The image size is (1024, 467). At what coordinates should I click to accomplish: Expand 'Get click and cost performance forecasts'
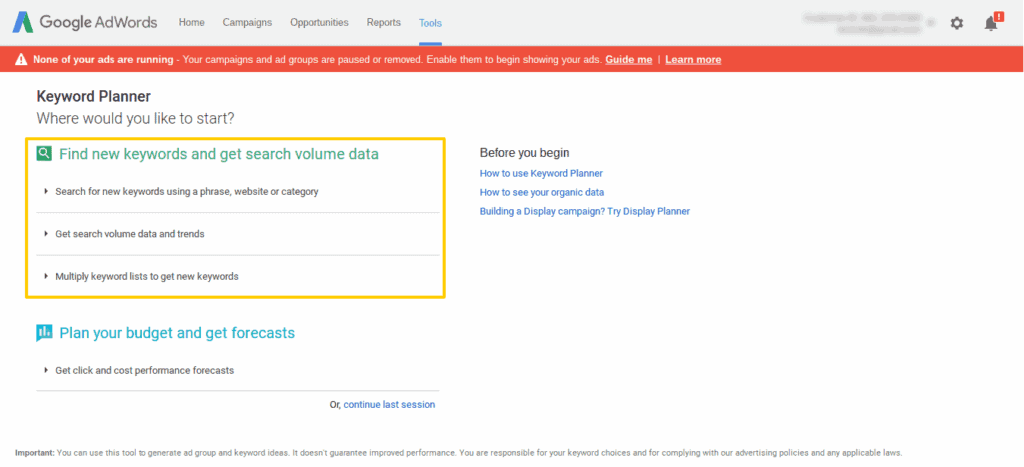[144, 370]
